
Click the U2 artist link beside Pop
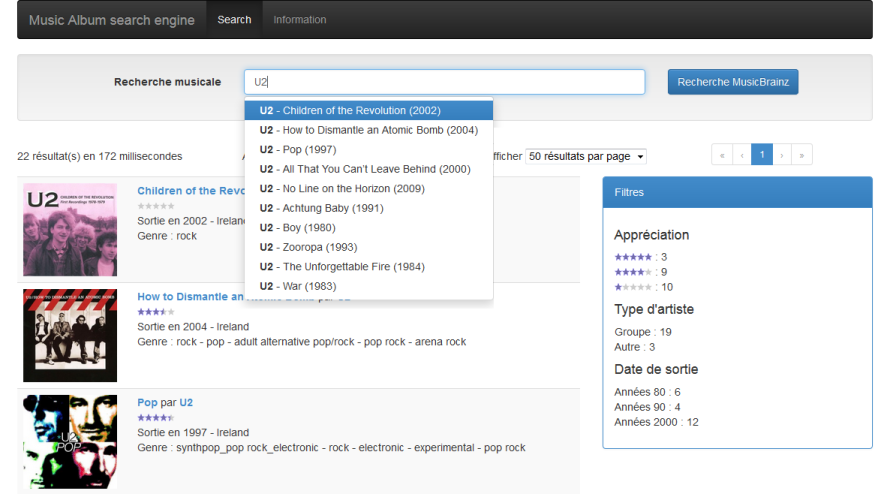point(186,403)
